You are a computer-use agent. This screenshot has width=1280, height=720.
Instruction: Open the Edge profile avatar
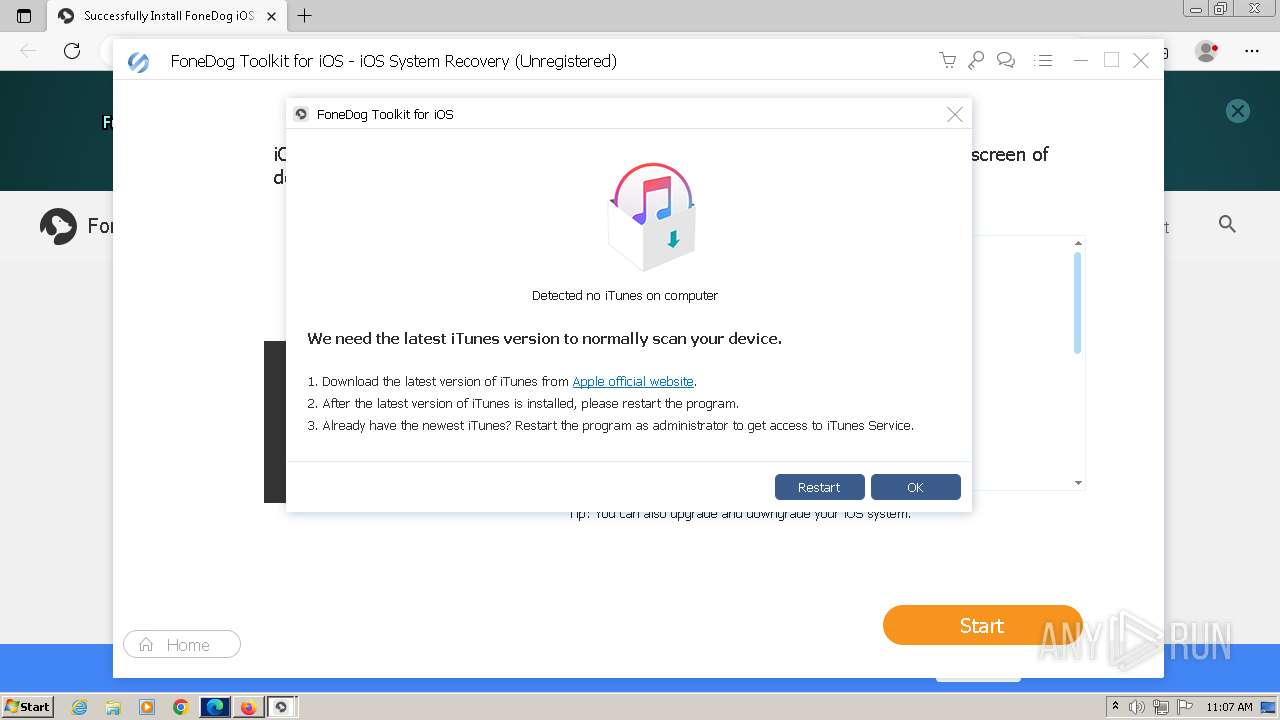pyautogui.click(x=1207, y=50)
